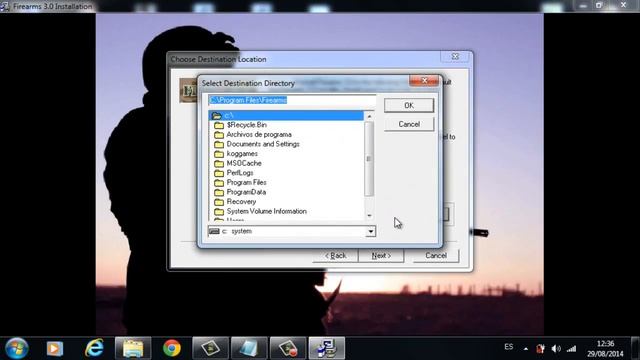Select the MSOCache folder

(244, 163)
